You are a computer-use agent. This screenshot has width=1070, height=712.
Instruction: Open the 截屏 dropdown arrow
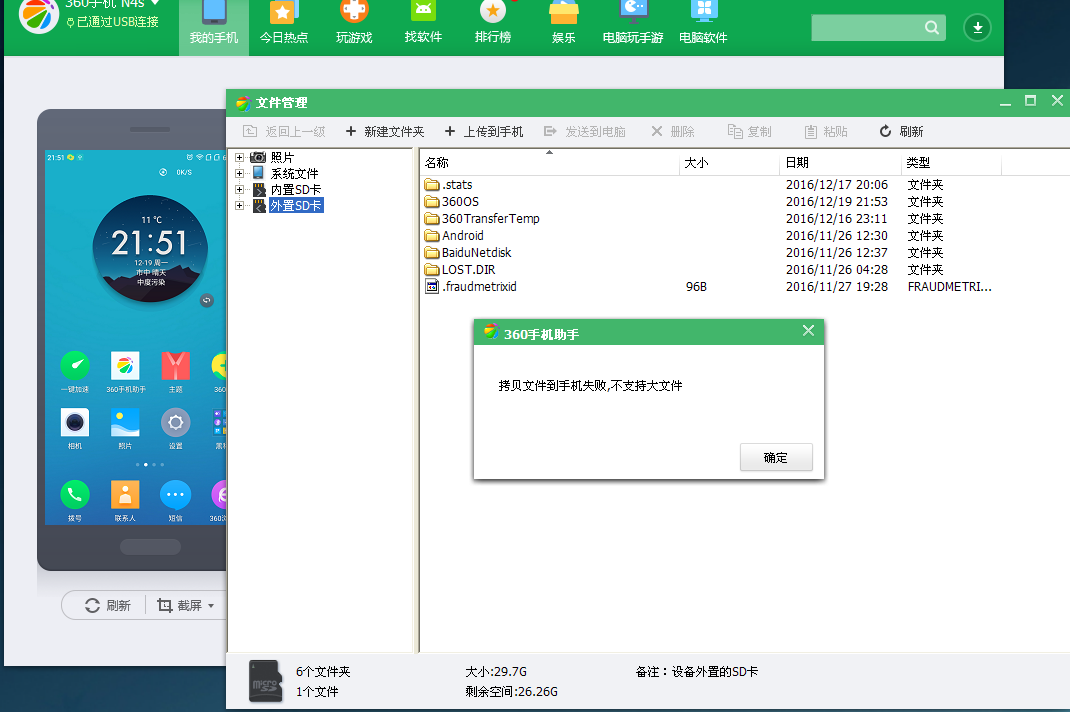tap(208, 604)
